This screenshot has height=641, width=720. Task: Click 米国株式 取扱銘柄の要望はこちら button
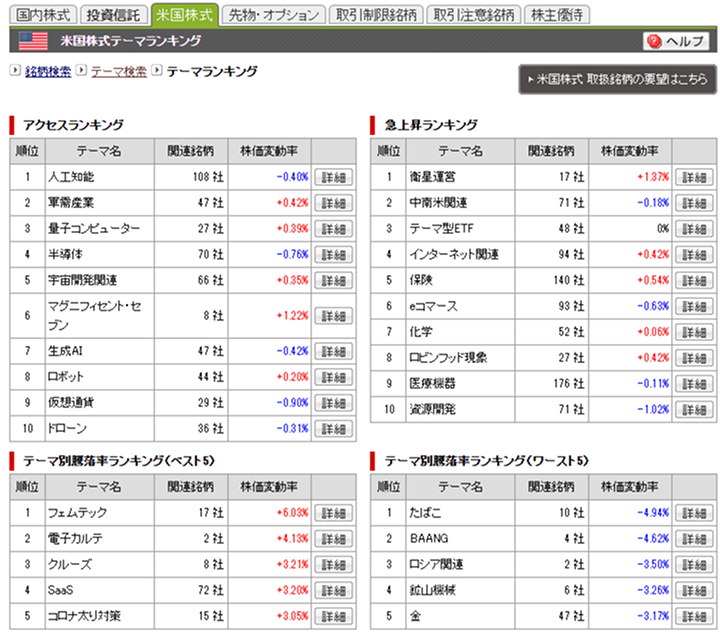coord(618,79)
